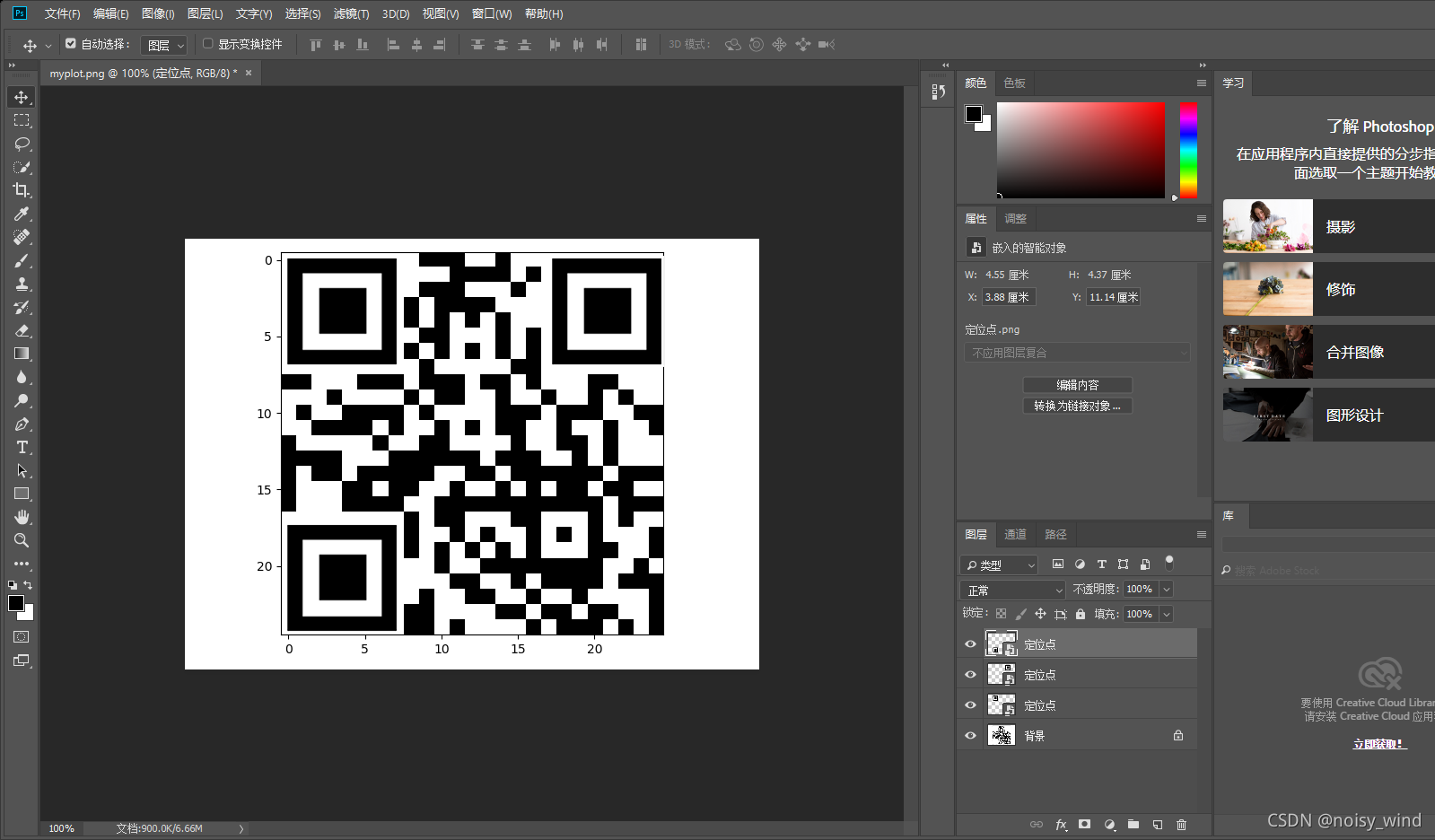
Task: Open the fx layer style menu
Action: (x=1061, y=824)
